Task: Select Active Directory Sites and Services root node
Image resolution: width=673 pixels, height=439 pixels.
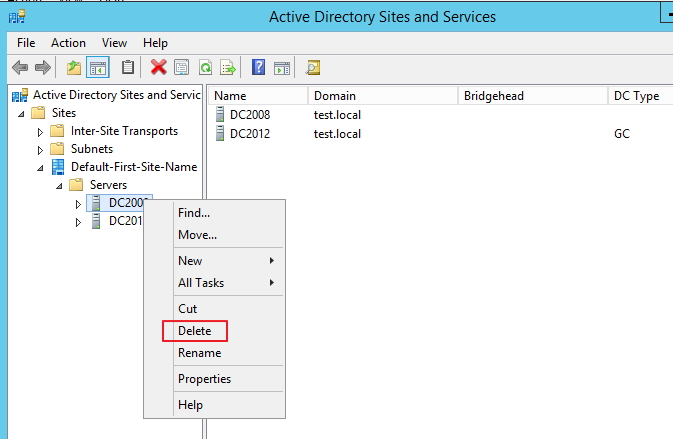Action: pos(117,95)
